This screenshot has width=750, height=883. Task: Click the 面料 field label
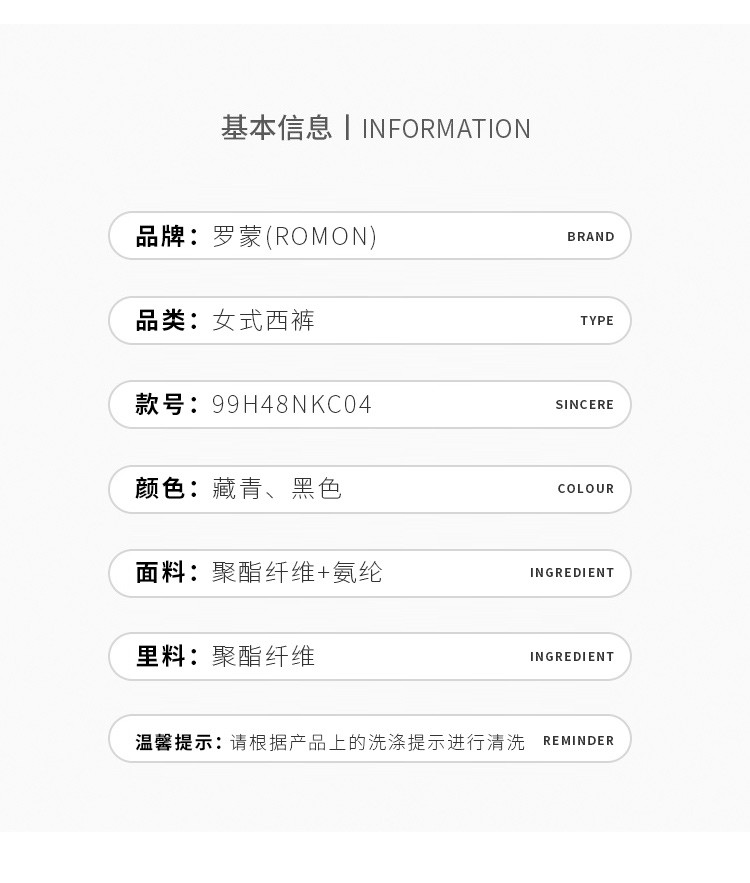pyautogui.click(x=160, y=572)
